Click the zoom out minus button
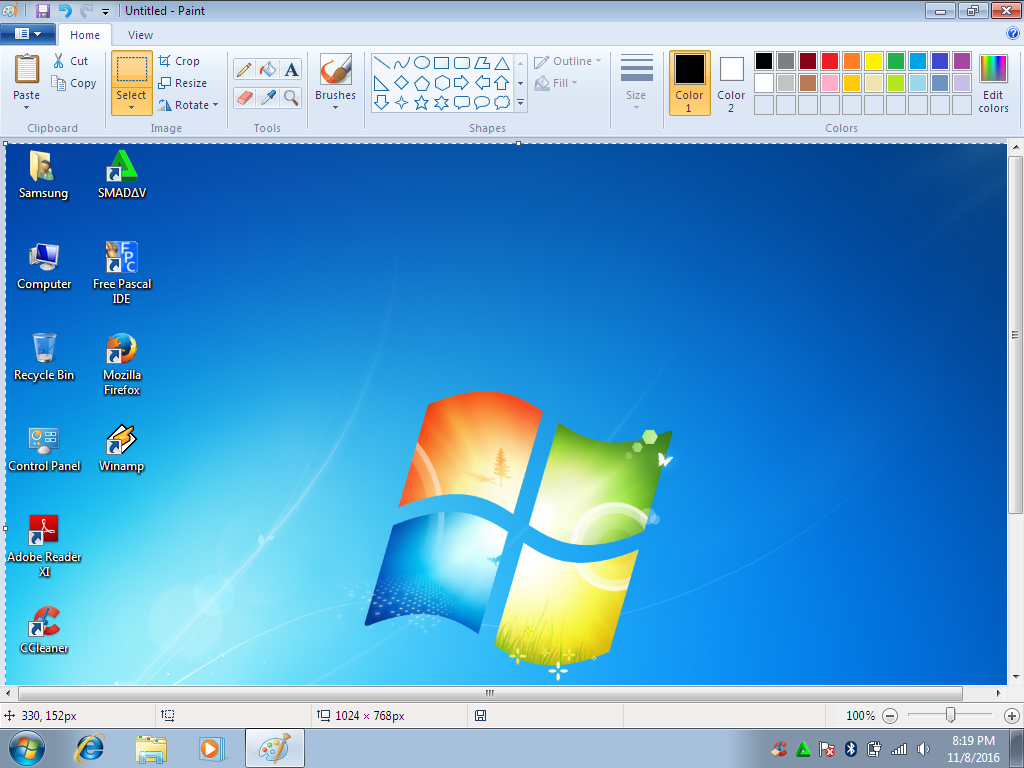This screenshot has height=768, width=1024. (890, 716)
